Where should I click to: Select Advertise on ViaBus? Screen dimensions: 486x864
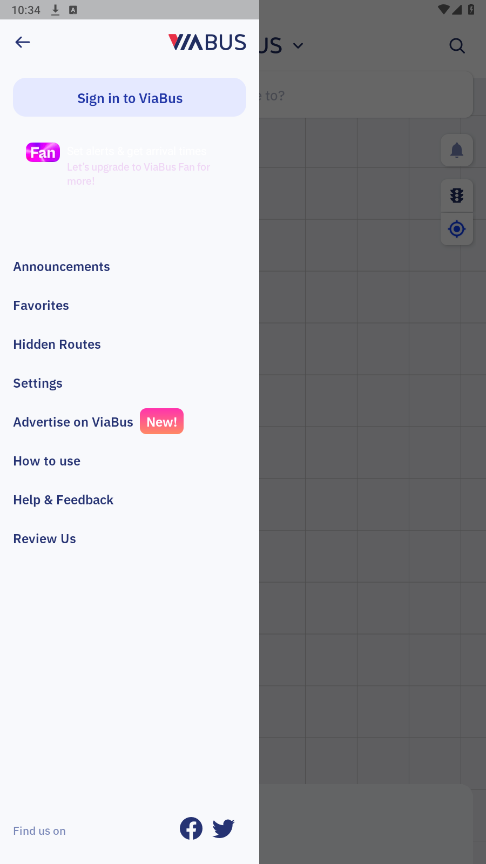click(x=73, y=422)
